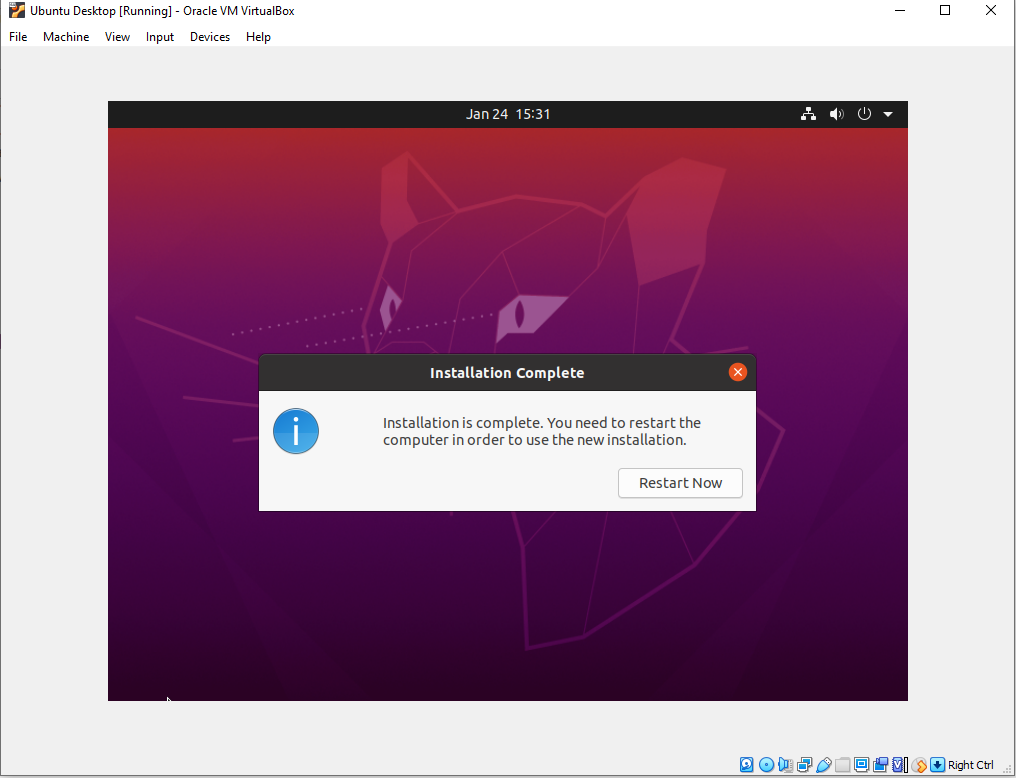This screenshot has width=1016, height=778.
Task: Expand the Ubuntu system menu arrow
Action: coord(888,115)
